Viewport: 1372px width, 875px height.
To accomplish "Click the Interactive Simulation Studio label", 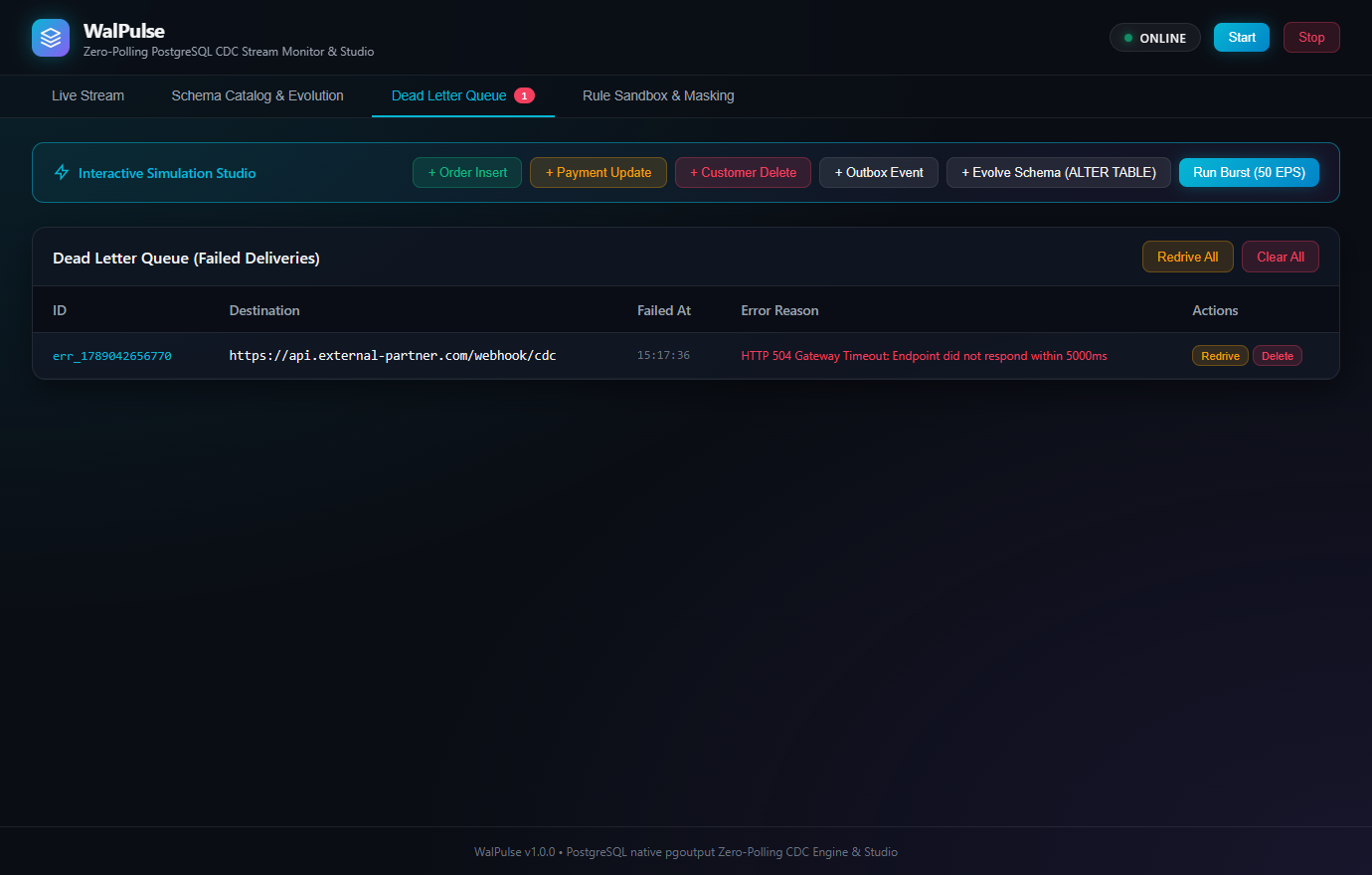I will [167, 173].
